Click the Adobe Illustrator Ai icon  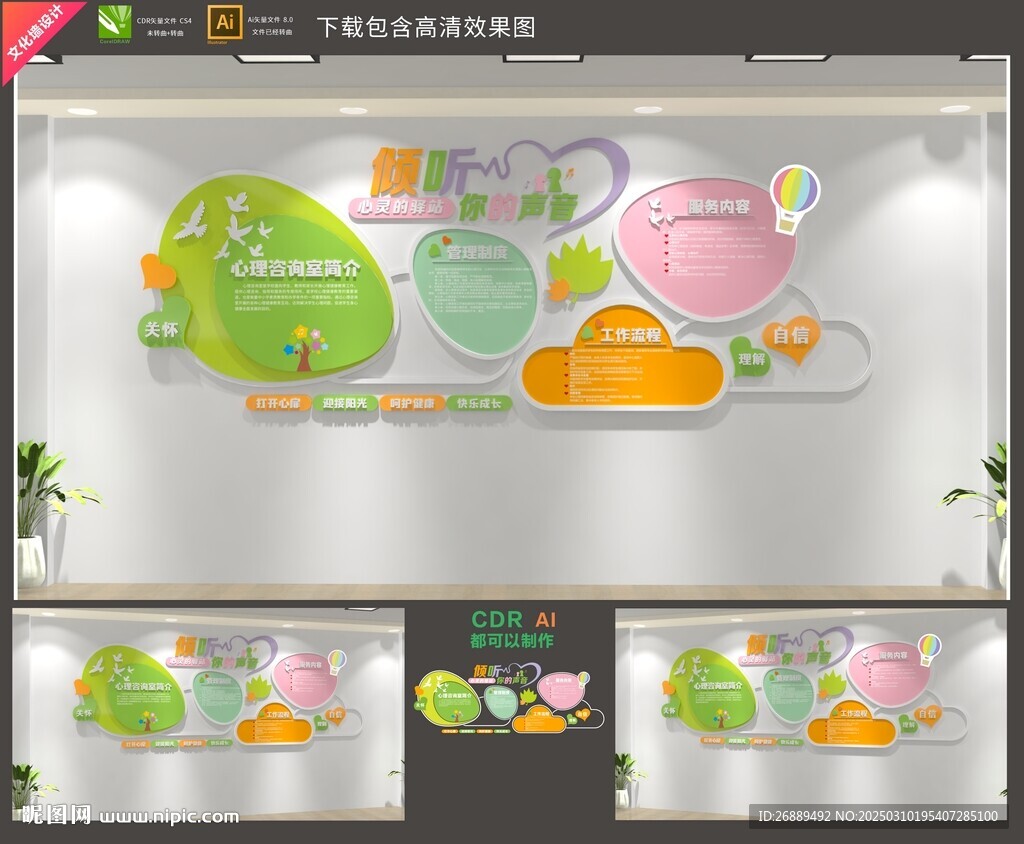225,24
